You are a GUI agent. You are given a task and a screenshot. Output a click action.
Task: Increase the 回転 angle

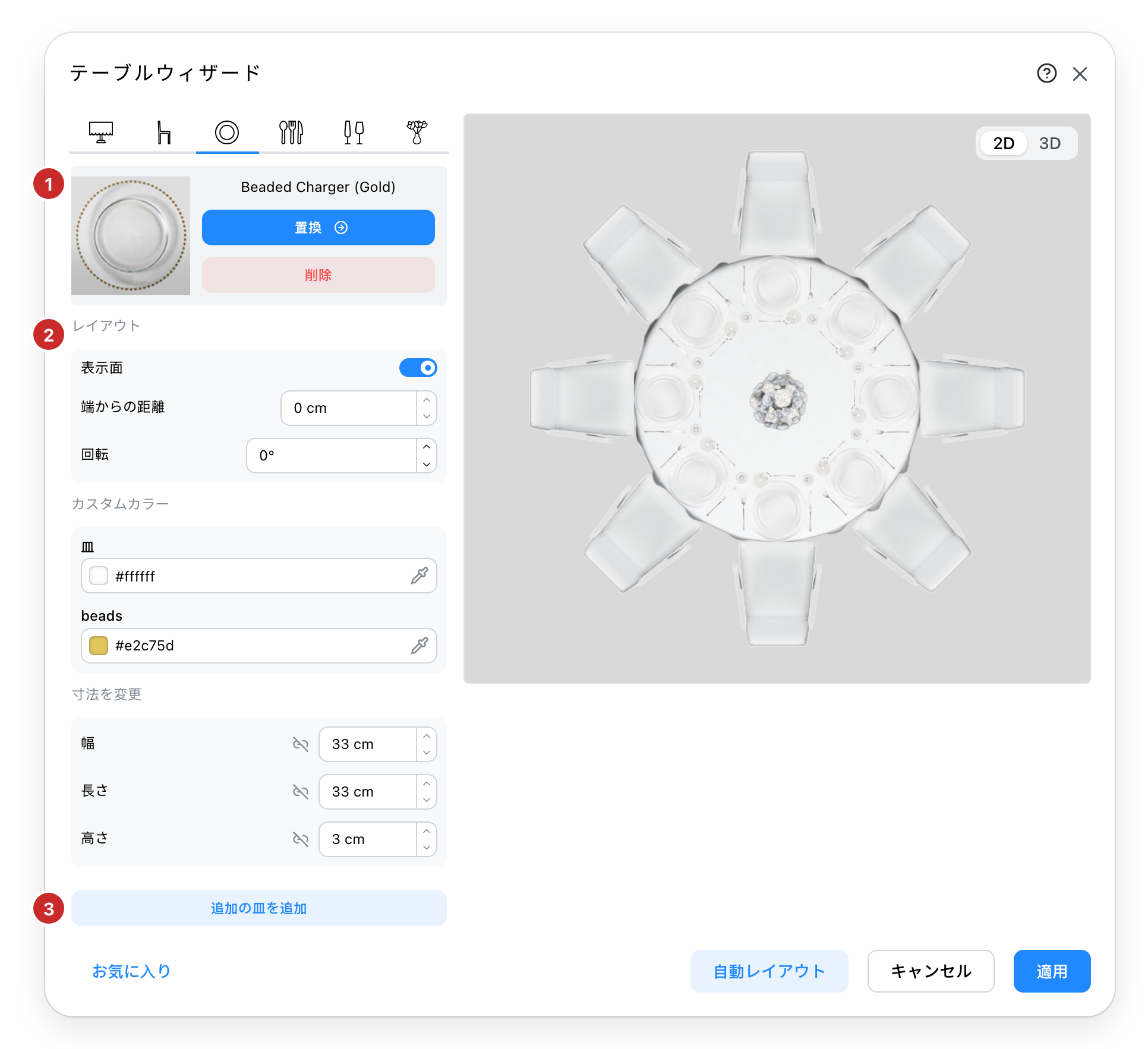tap(427, 447)
